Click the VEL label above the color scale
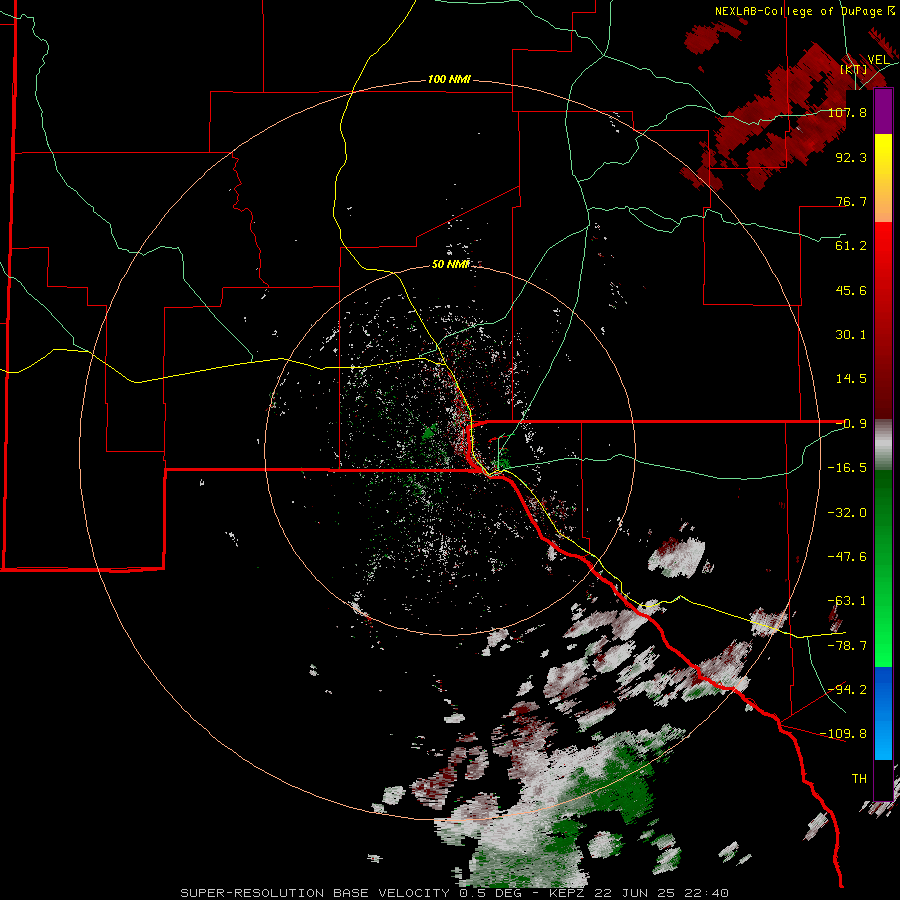 click(878, 60)
